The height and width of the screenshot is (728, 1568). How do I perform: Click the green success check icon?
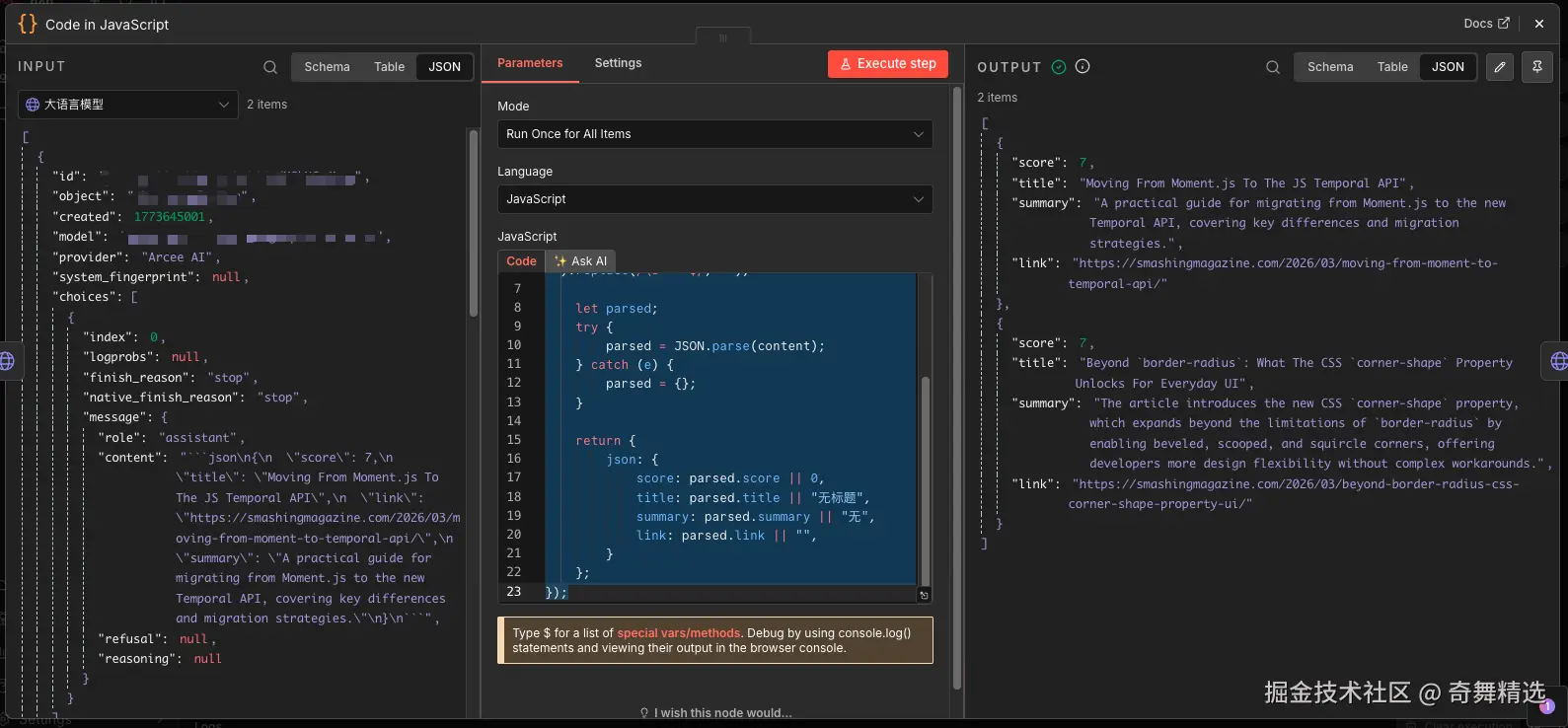click(x=1059, y=67)
